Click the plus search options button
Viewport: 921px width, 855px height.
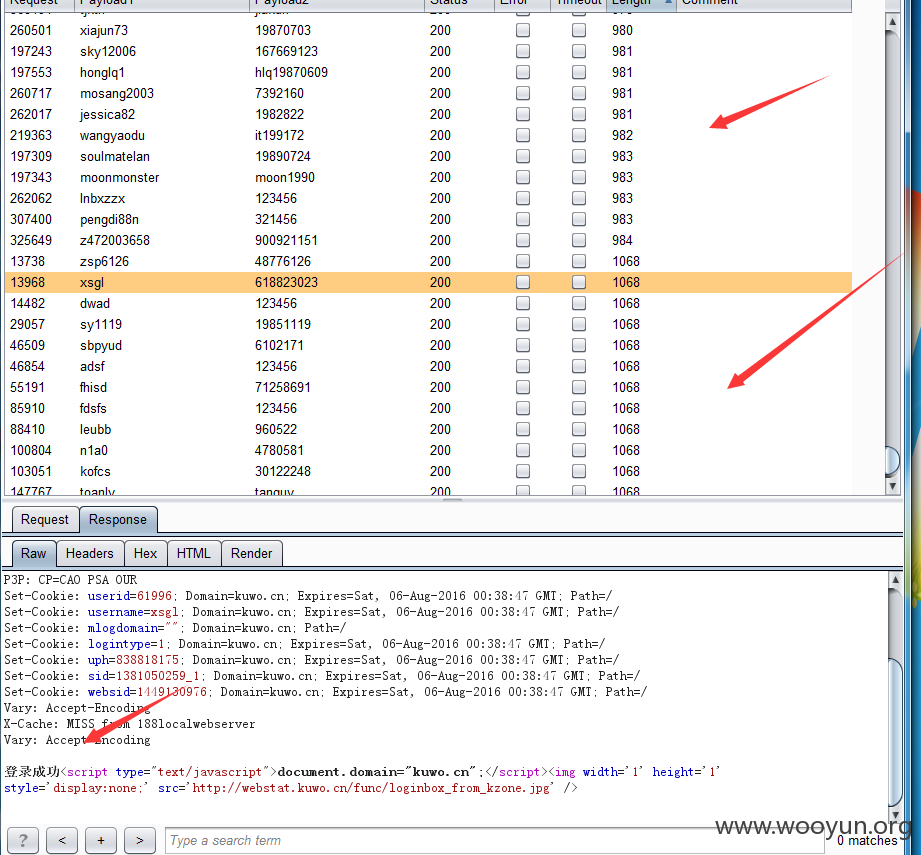(101, 840)
